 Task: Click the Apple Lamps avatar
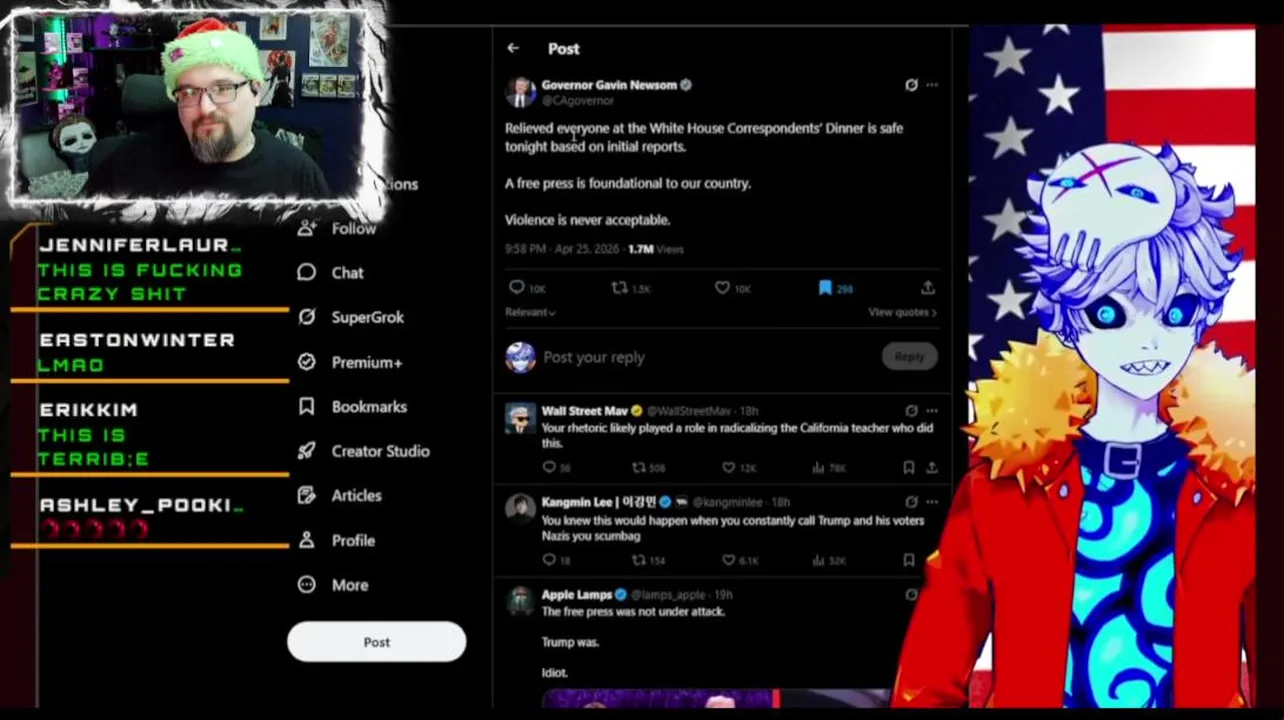(520, 600)
